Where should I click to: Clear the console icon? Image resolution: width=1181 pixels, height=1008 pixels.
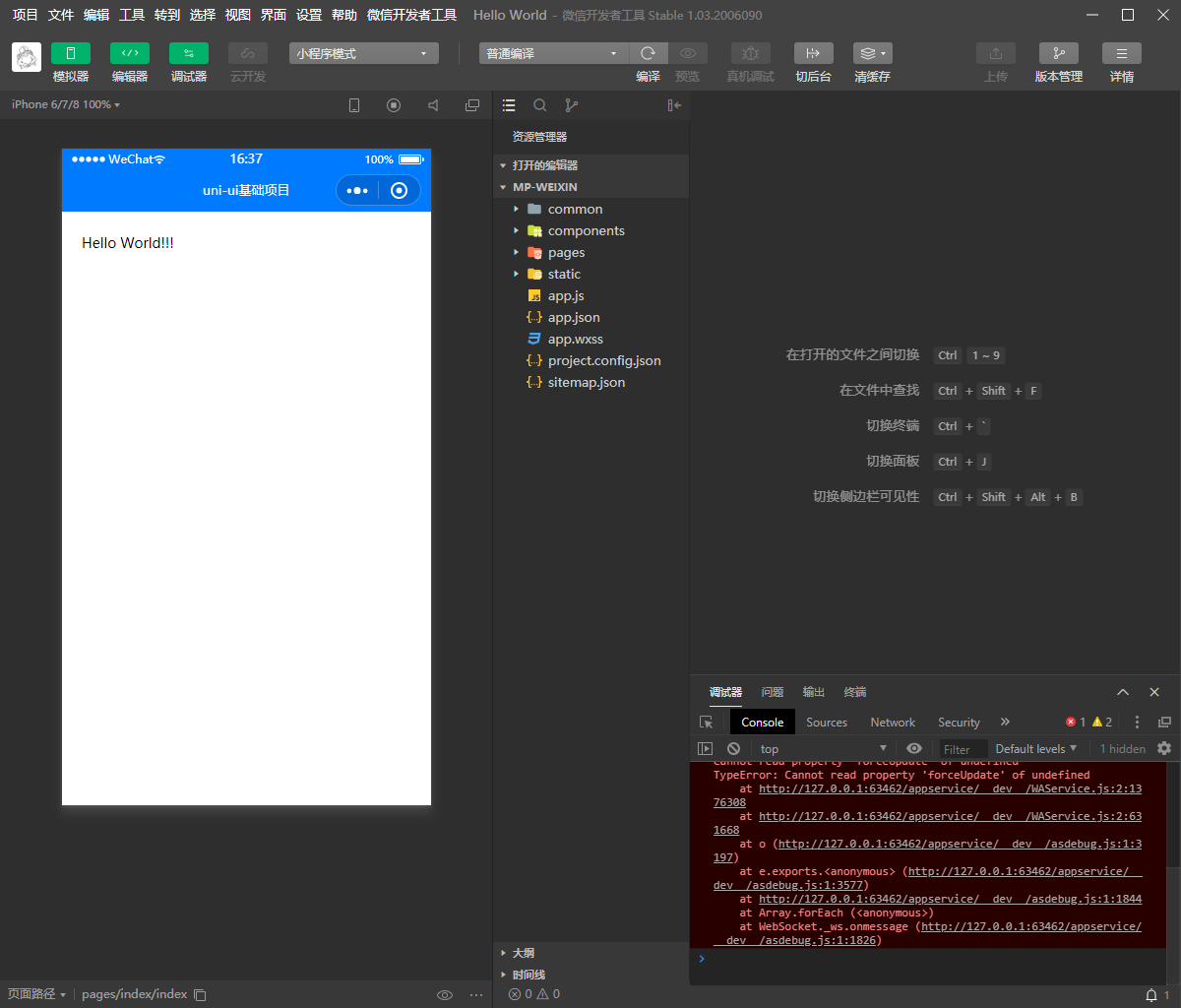click(x=733, y=748)
